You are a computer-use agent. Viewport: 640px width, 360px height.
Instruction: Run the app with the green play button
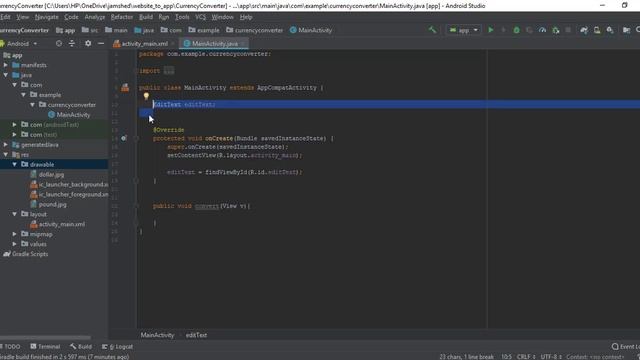(x=491, y=30)
